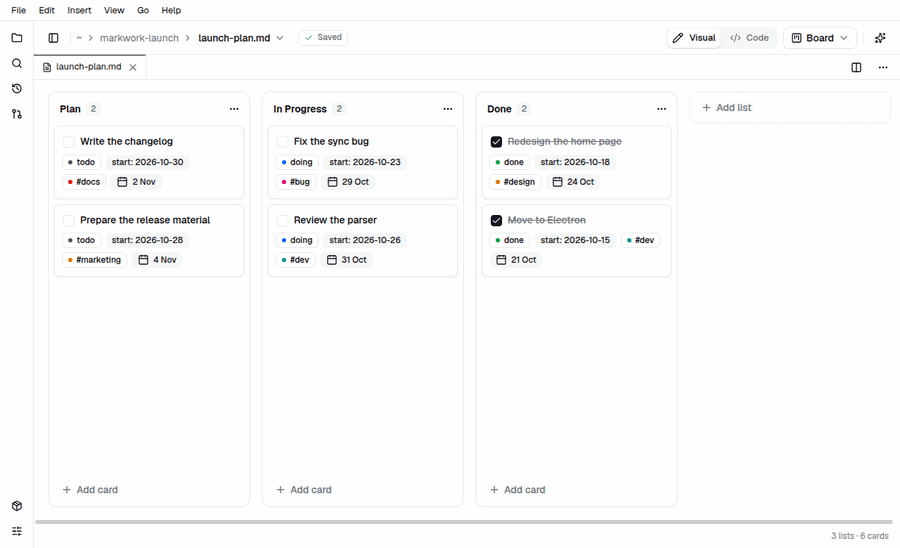
Task: Open the done status on Redesign the home page
Action: 510,162
